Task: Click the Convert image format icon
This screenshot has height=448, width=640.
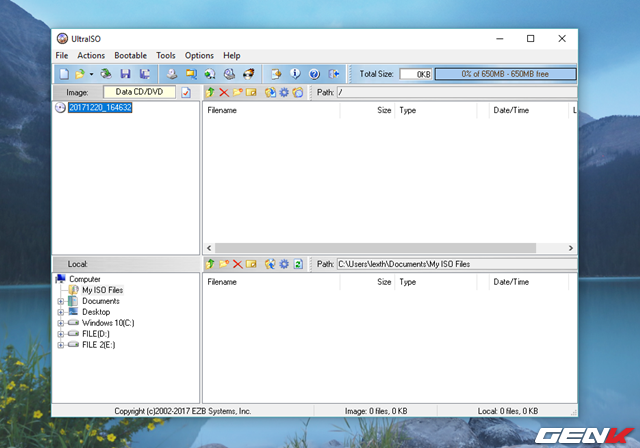Action: [x=210, y=74]
